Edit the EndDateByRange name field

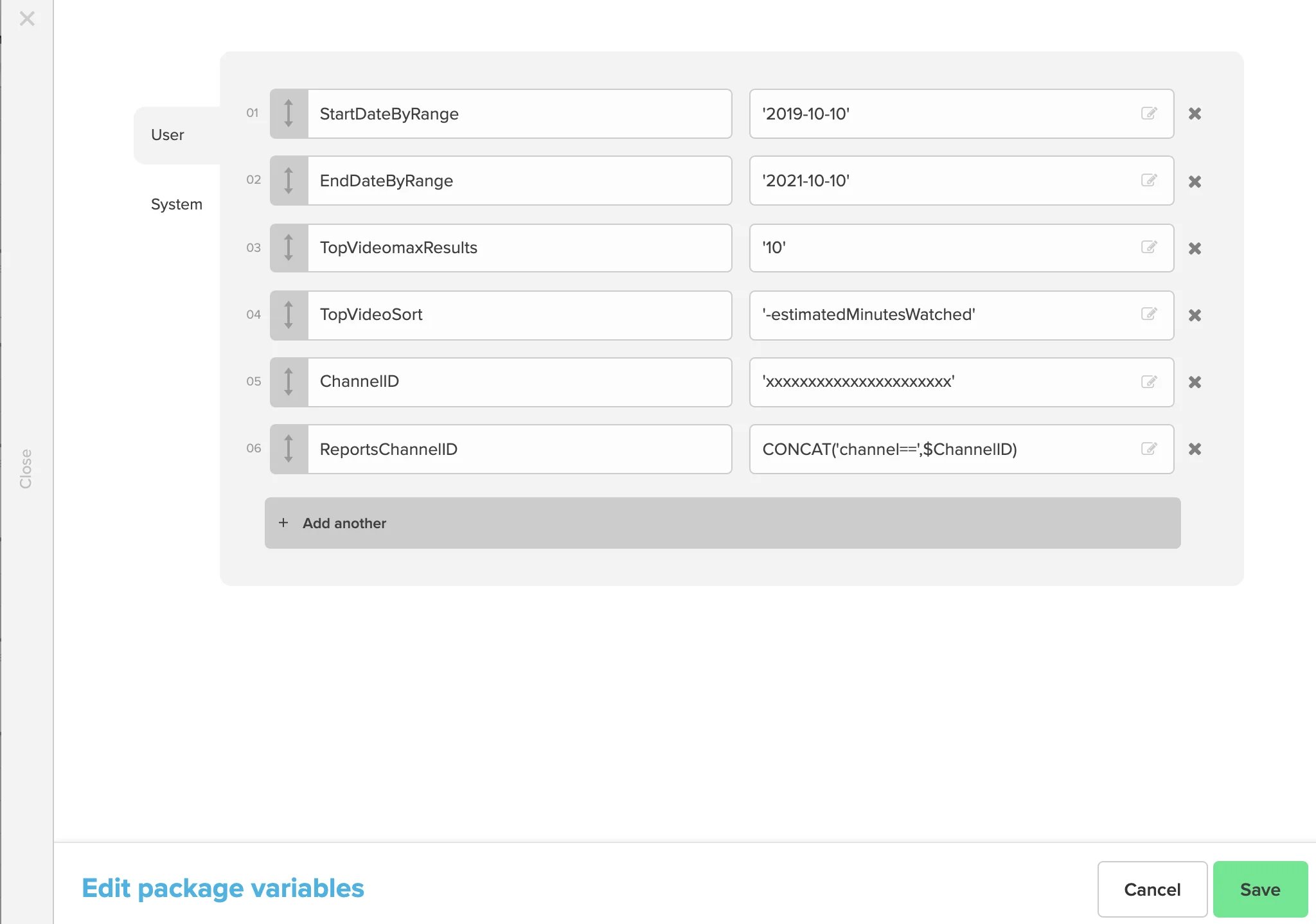tap(520, 181)
